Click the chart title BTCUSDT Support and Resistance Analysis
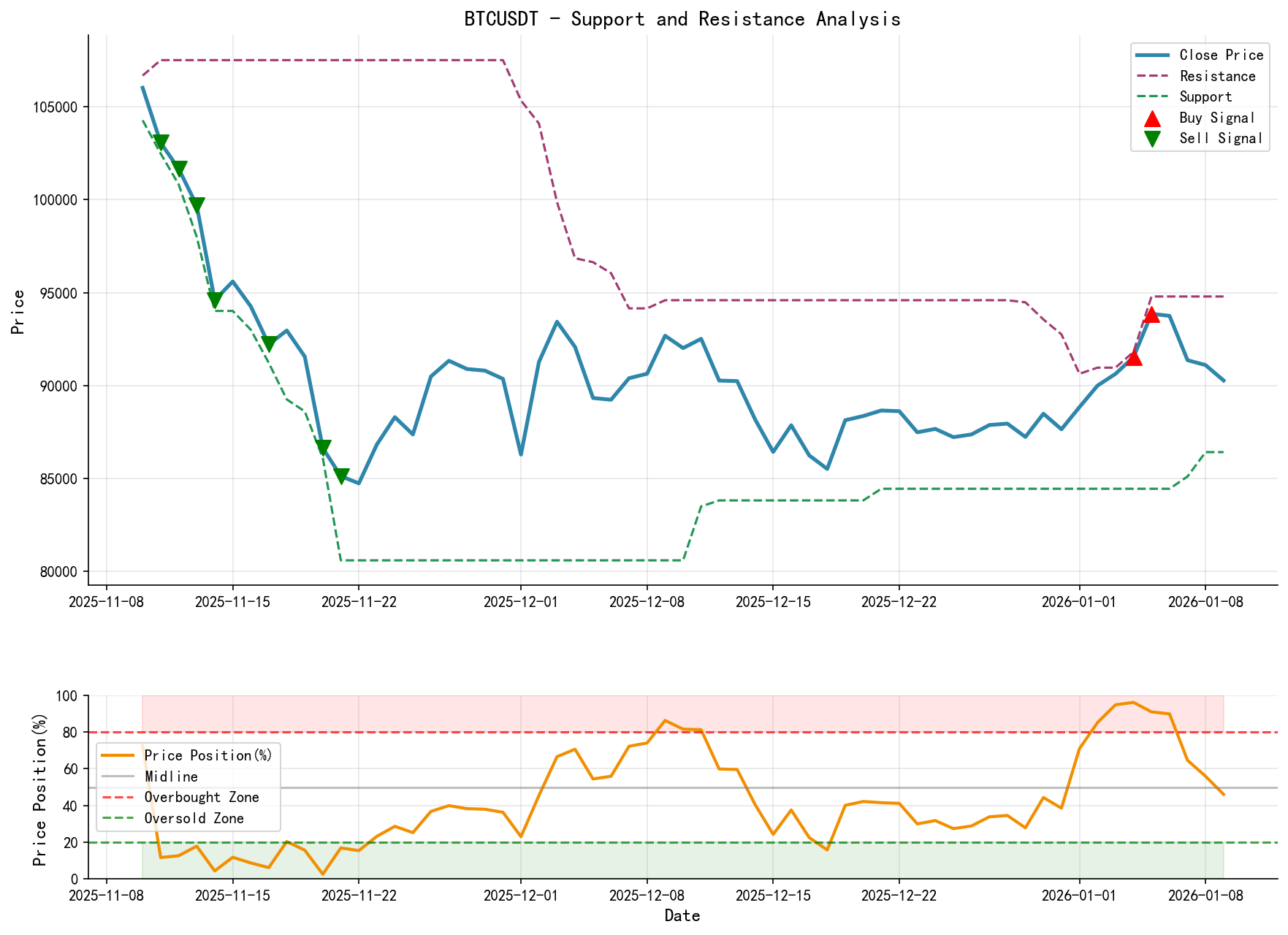Screen dimensions: 1288x935 pyautogui.click(x=682, y=19)
